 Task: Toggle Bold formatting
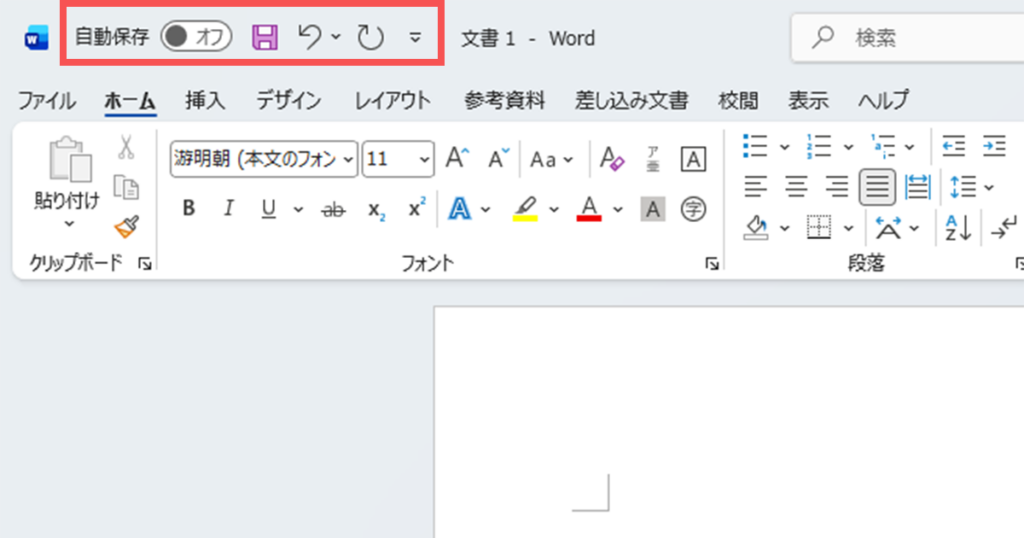click(x=189, y=208)
